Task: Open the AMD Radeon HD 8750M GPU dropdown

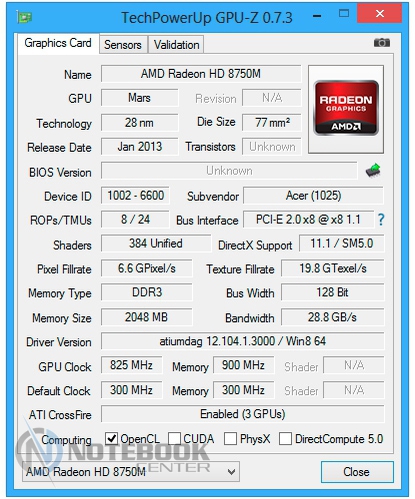Action: (131, 472)
